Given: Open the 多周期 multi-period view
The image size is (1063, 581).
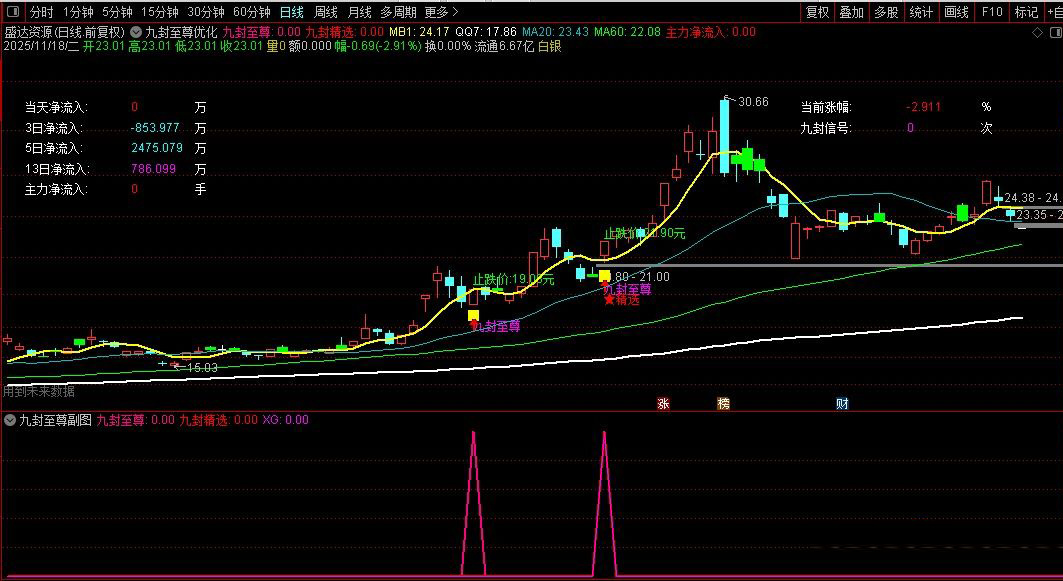Looking at the screenshot, I should [x=398, y=12].
